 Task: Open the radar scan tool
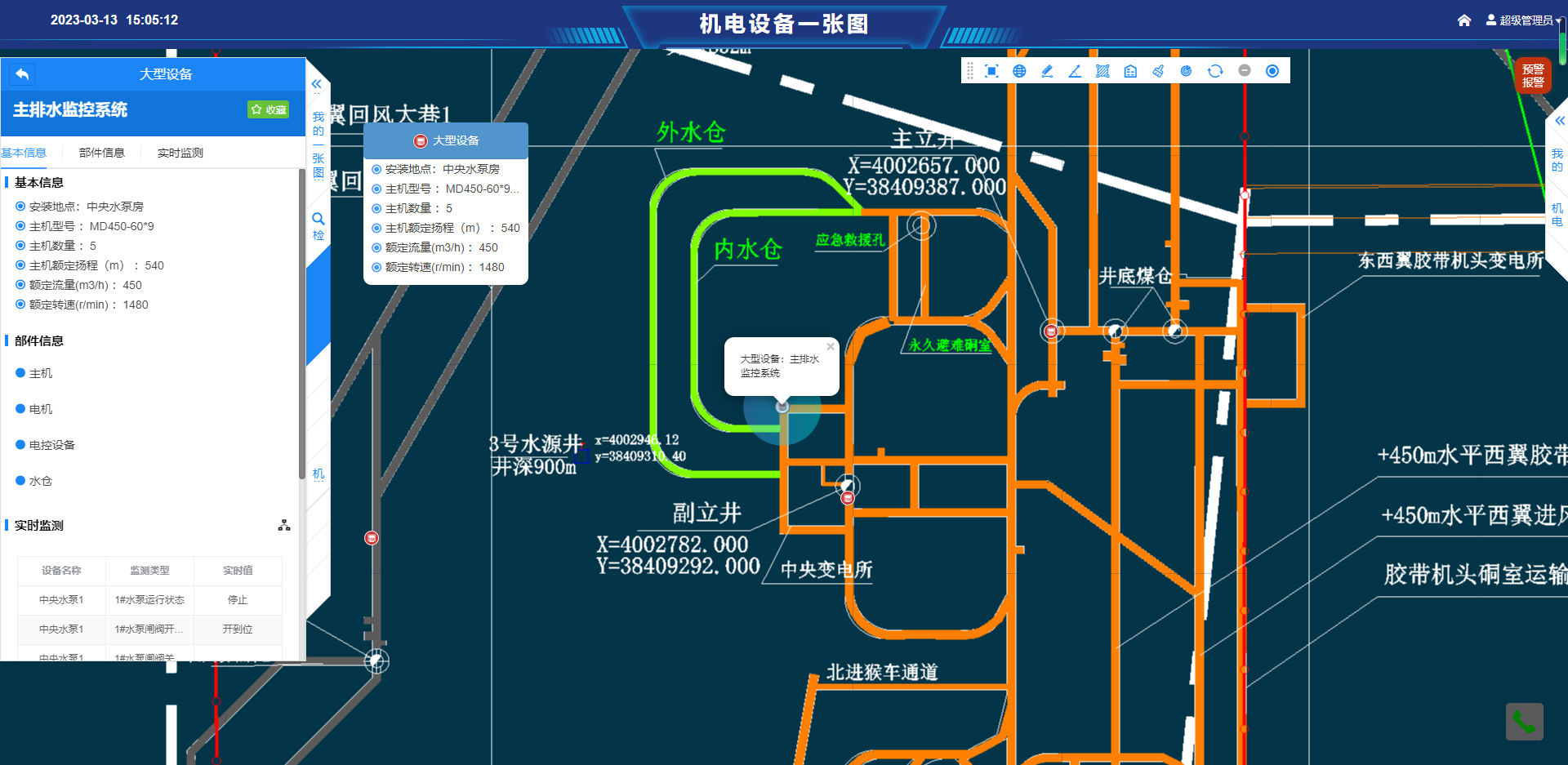pos(1186,71)
